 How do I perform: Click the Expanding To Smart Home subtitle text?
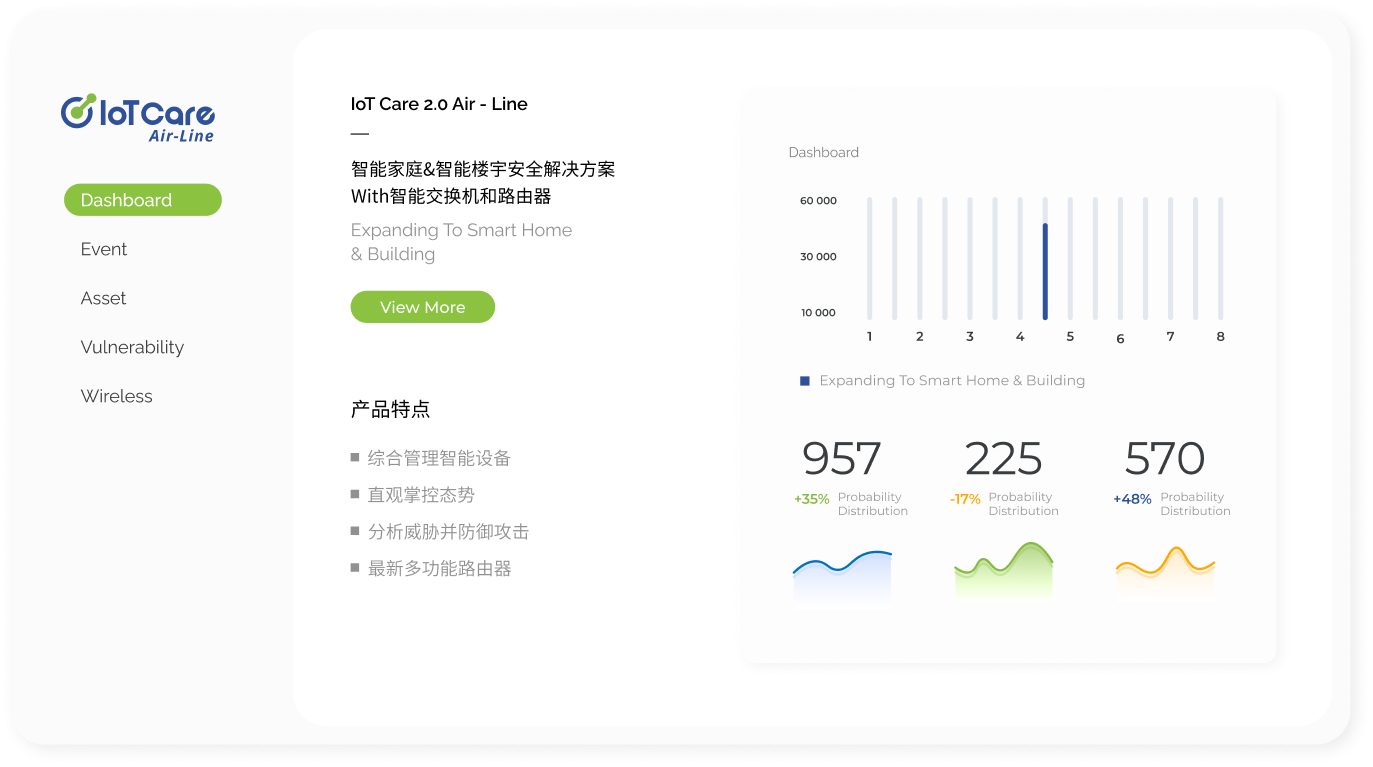[x=461, y=242]
